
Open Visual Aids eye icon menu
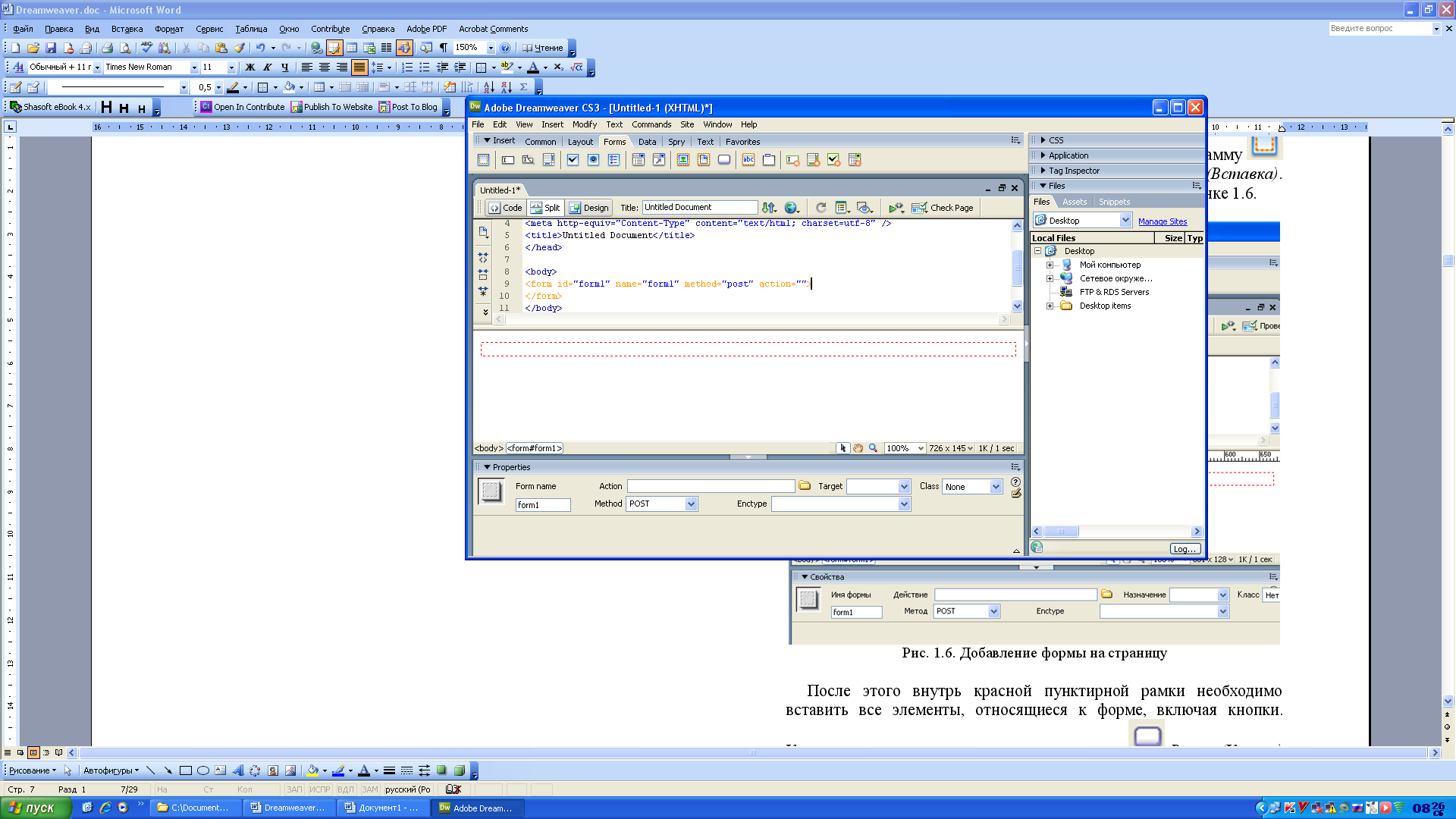pyautogui.click(x=864, y=207)
